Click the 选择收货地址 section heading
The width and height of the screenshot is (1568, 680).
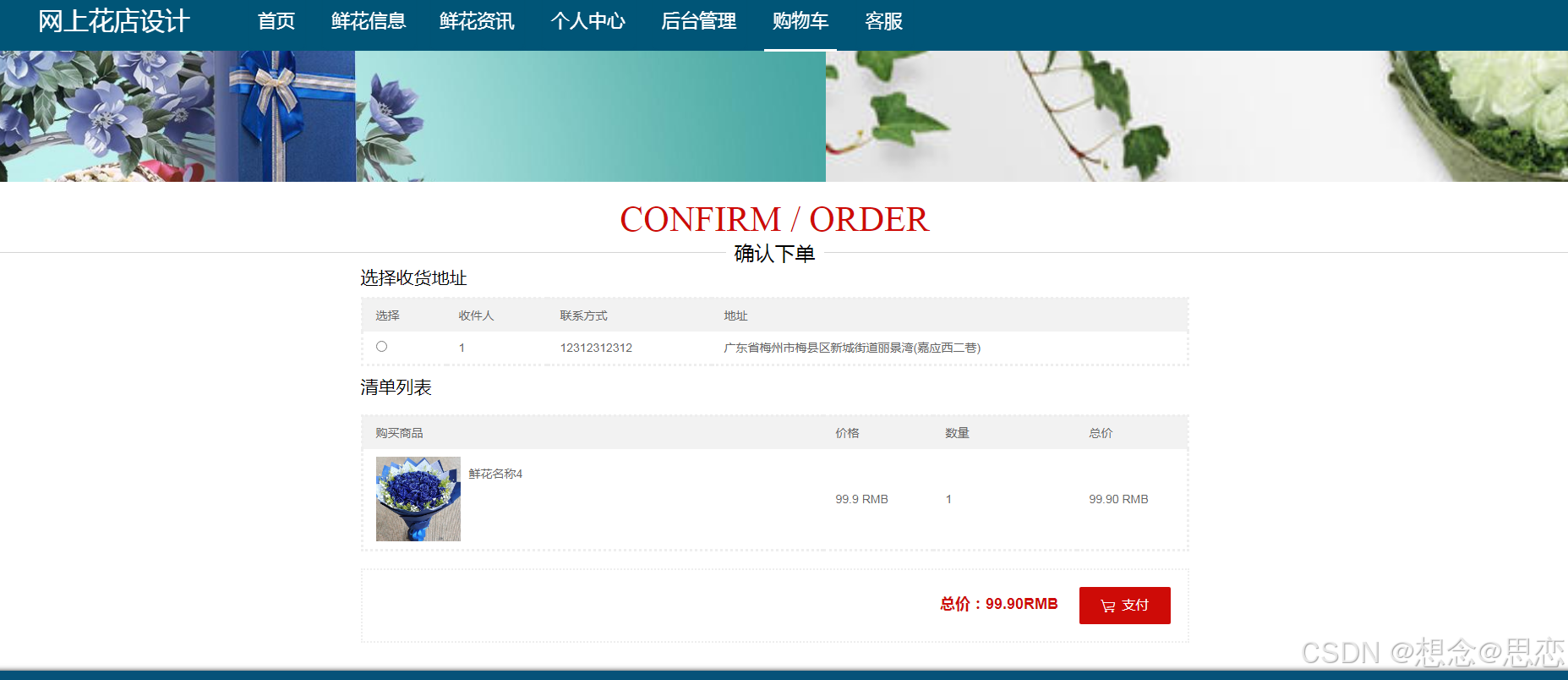(413, 278)
